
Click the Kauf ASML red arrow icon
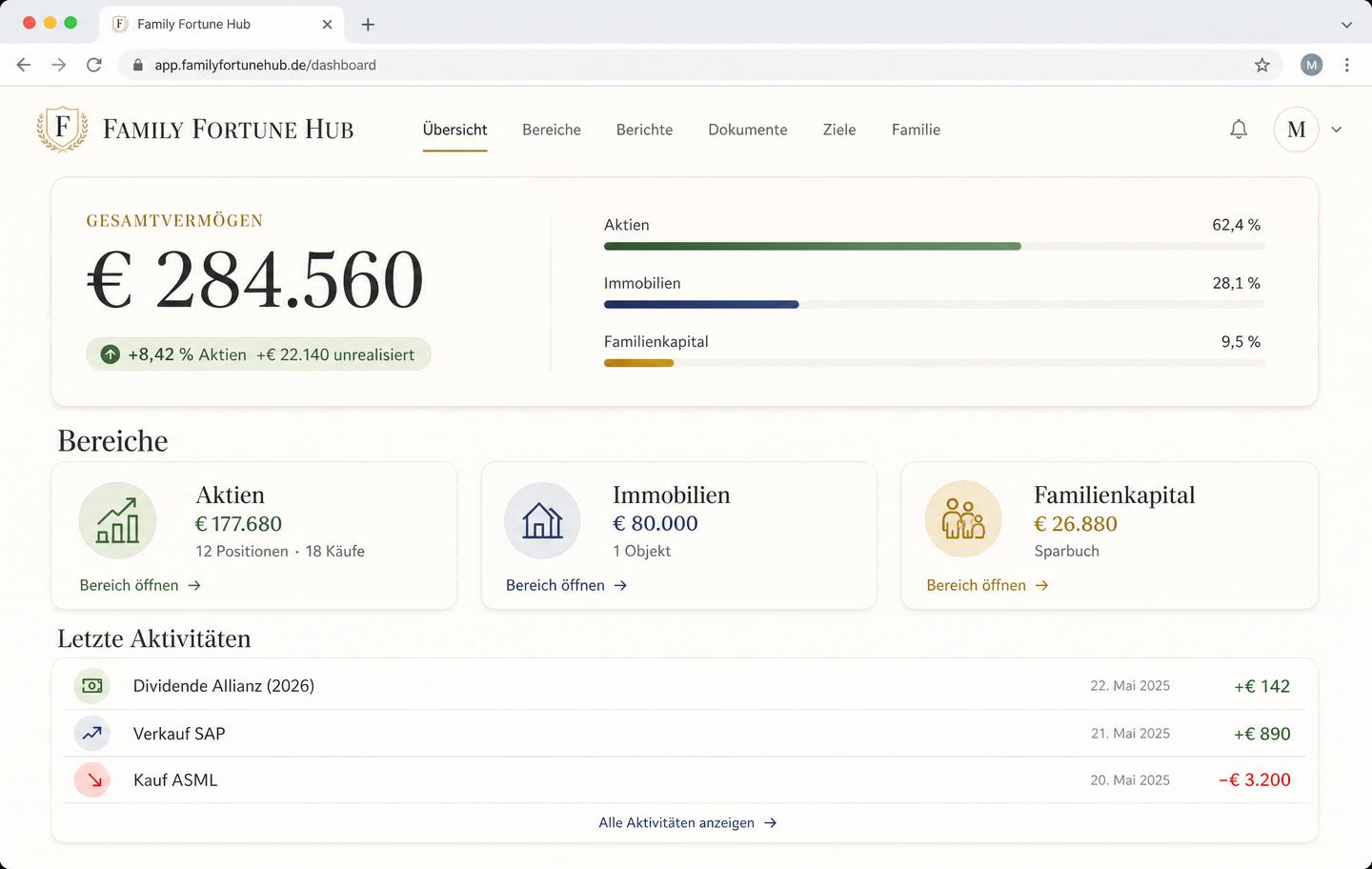[x=92, y=780]
